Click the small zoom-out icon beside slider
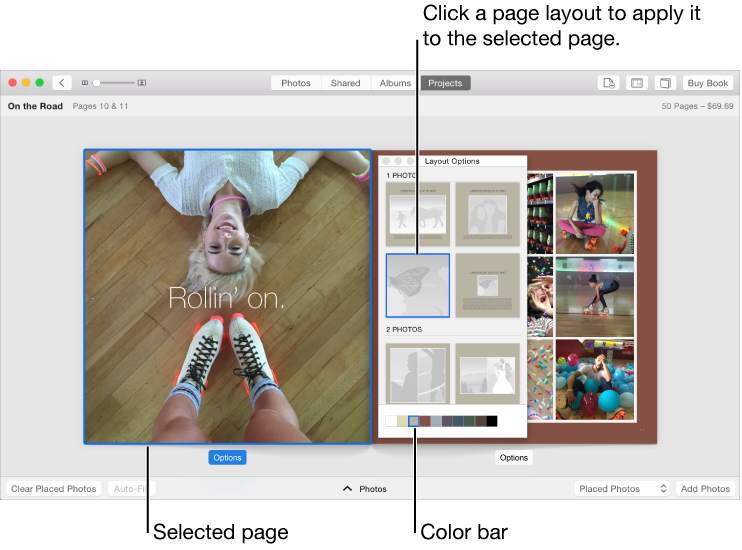 [85, 83]
